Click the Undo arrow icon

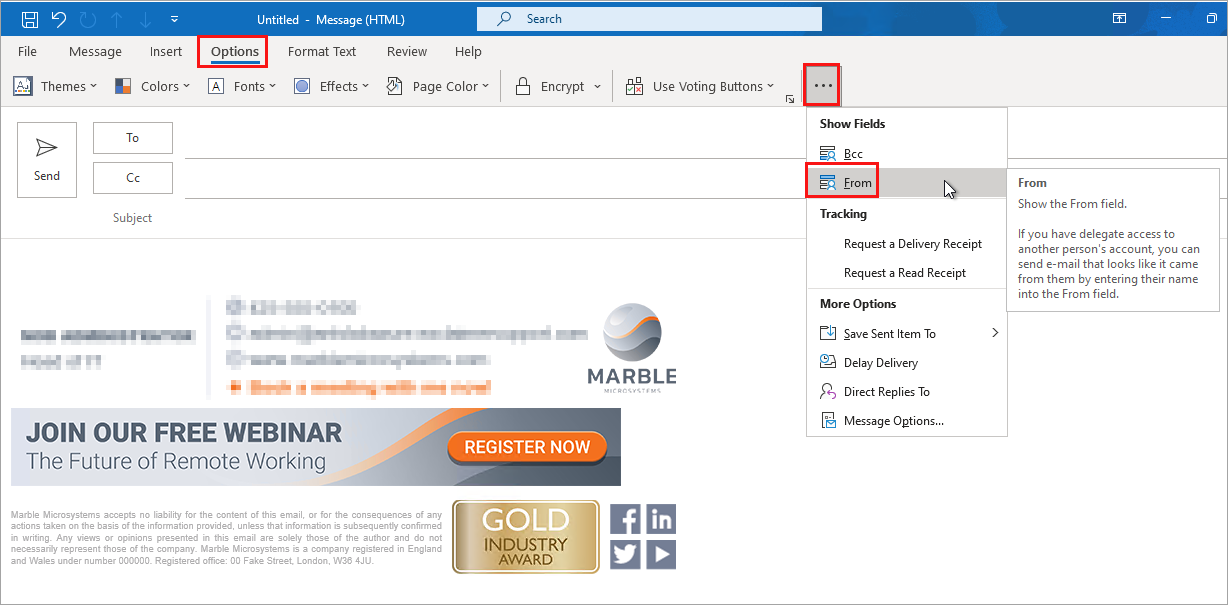pos(58,19)
